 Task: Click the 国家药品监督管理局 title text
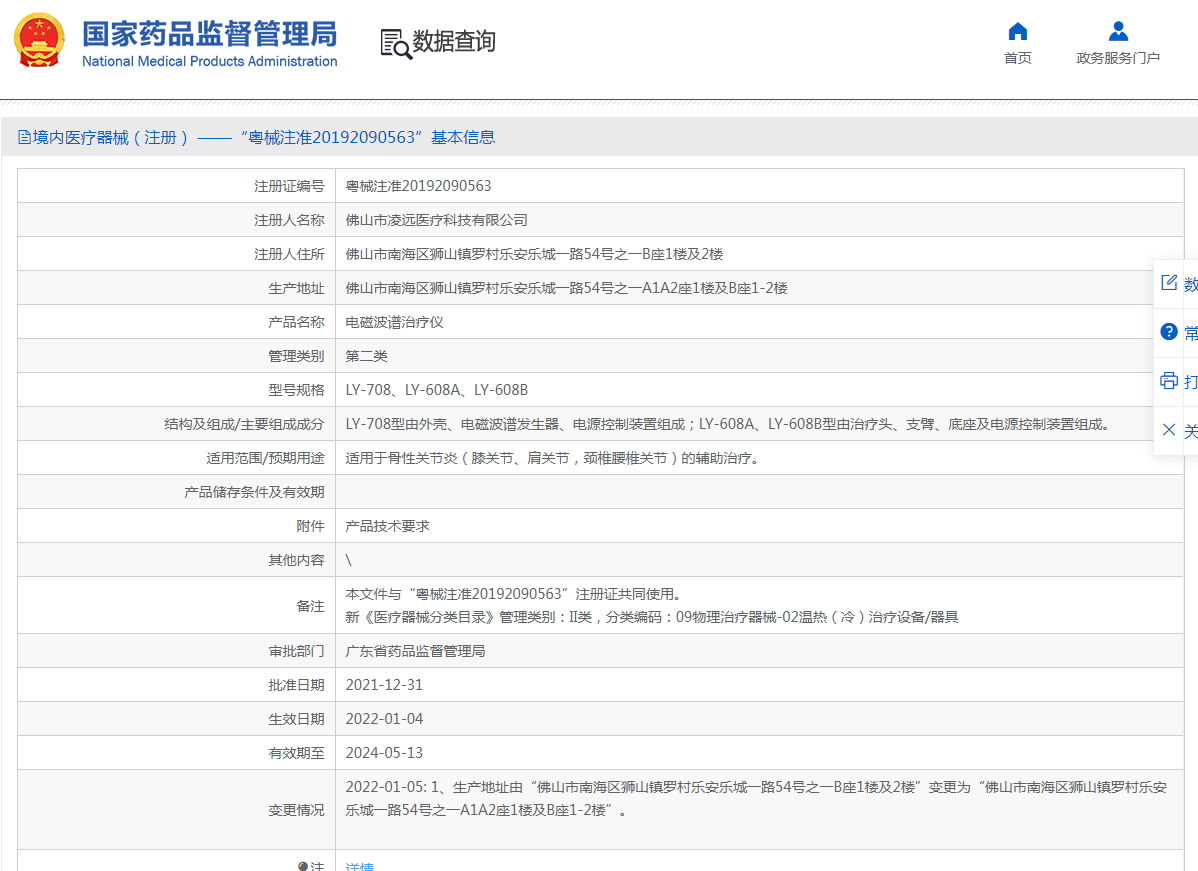209,34
